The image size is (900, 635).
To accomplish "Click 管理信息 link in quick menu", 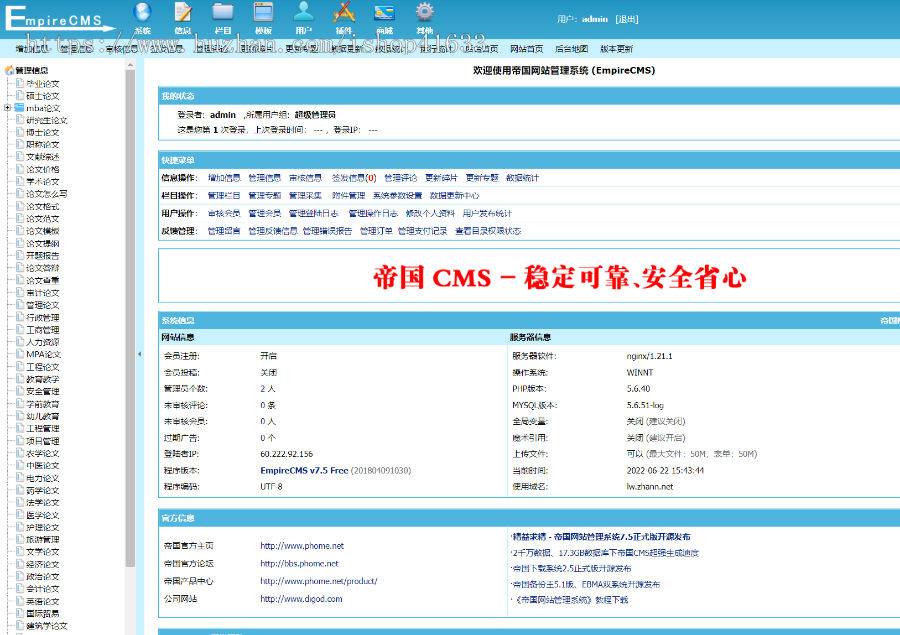I will pos(265,178).
